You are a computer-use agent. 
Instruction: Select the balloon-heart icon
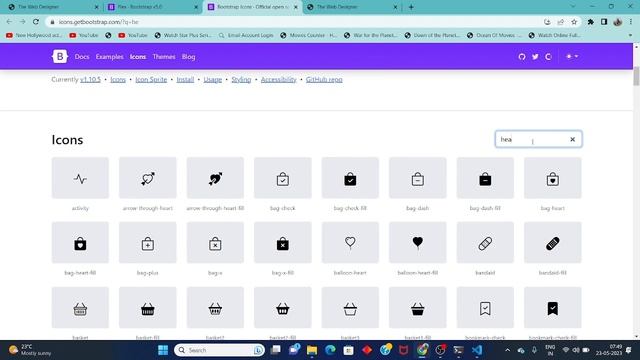(350, 243)
